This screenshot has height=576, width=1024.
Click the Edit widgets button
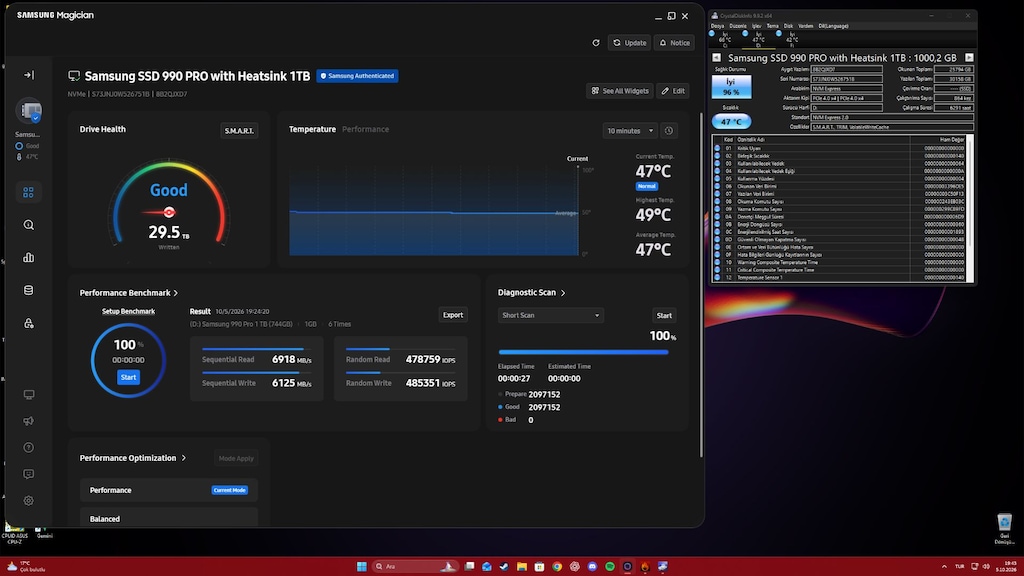click(x=673, y=91)
